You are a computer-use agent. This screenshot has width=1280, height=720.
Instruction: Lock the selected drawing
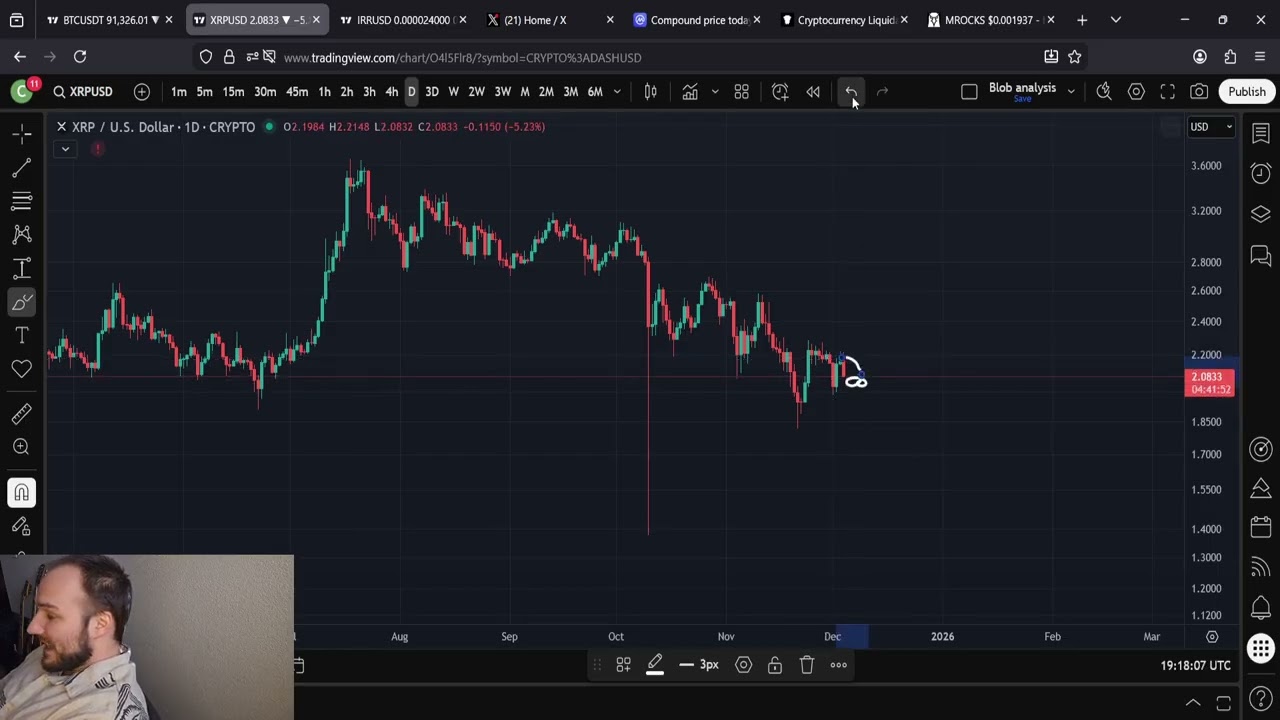coord(775,665)
